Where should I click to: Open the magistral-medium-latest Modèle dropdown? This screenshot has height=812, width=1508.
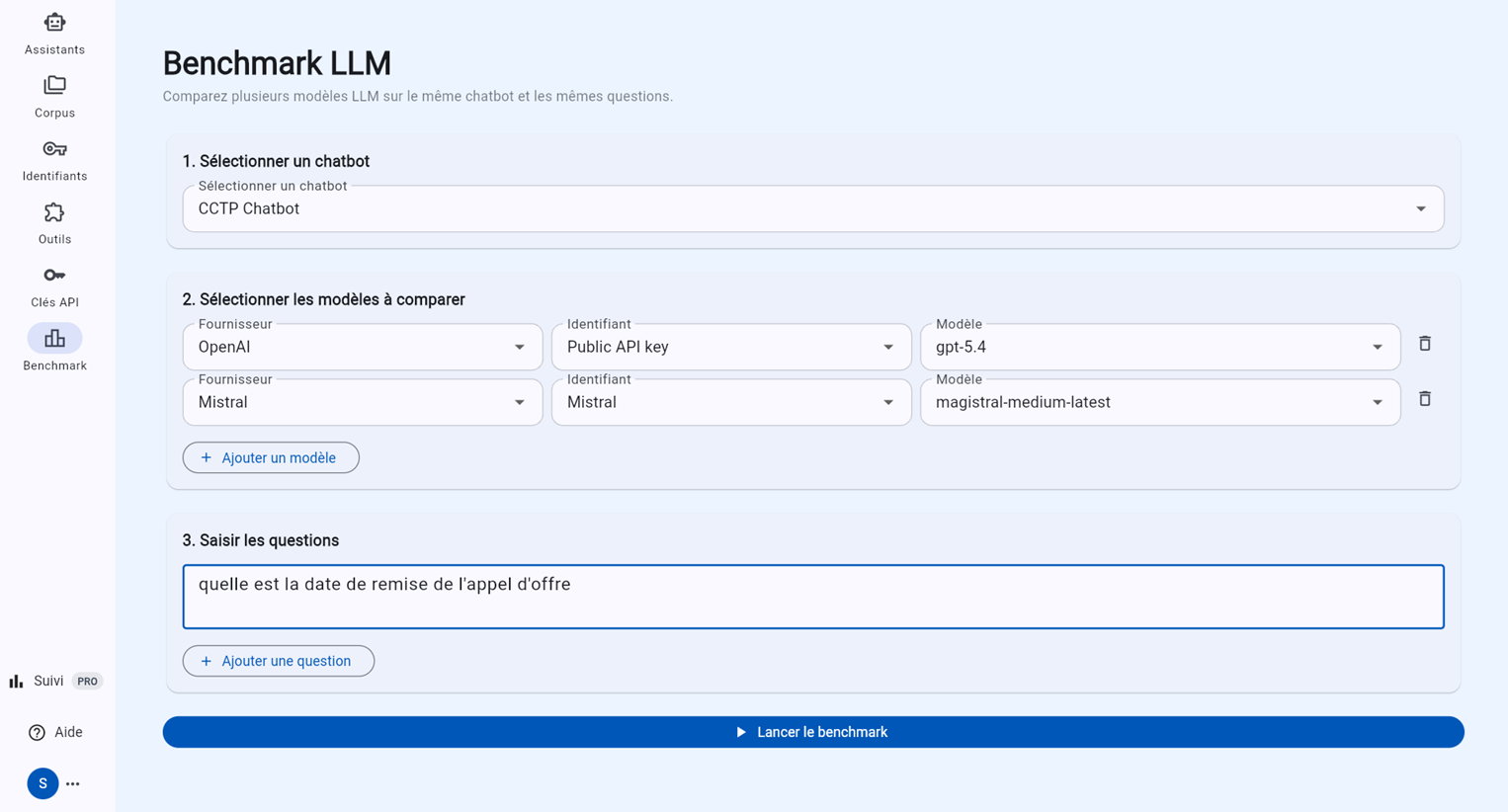[x=1160, y=402]
